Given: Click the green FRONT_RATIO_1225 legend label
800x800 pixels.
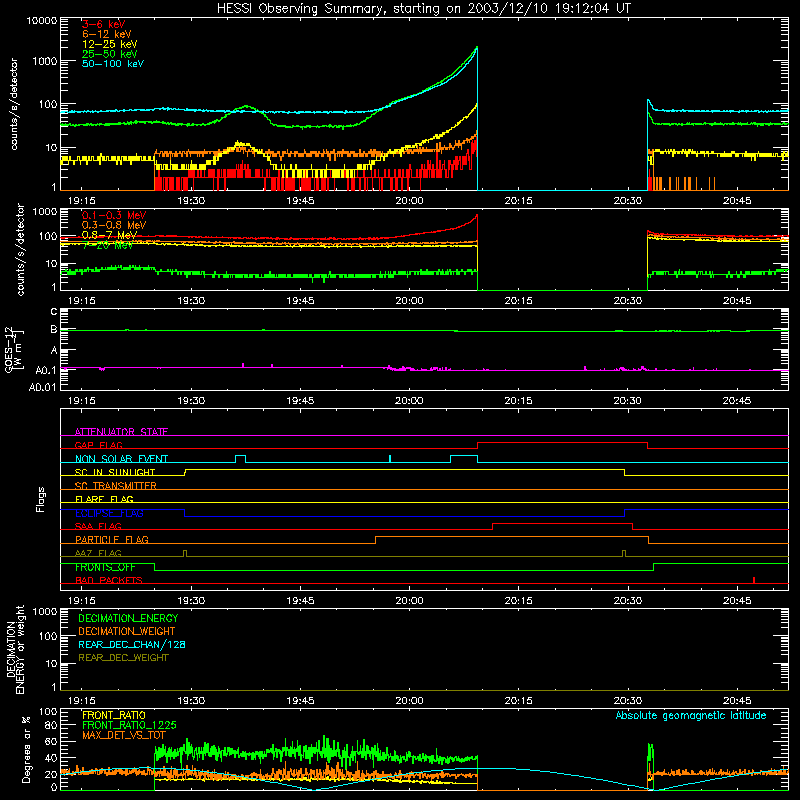Looking at the screenshot, I should tap(129, 725).
